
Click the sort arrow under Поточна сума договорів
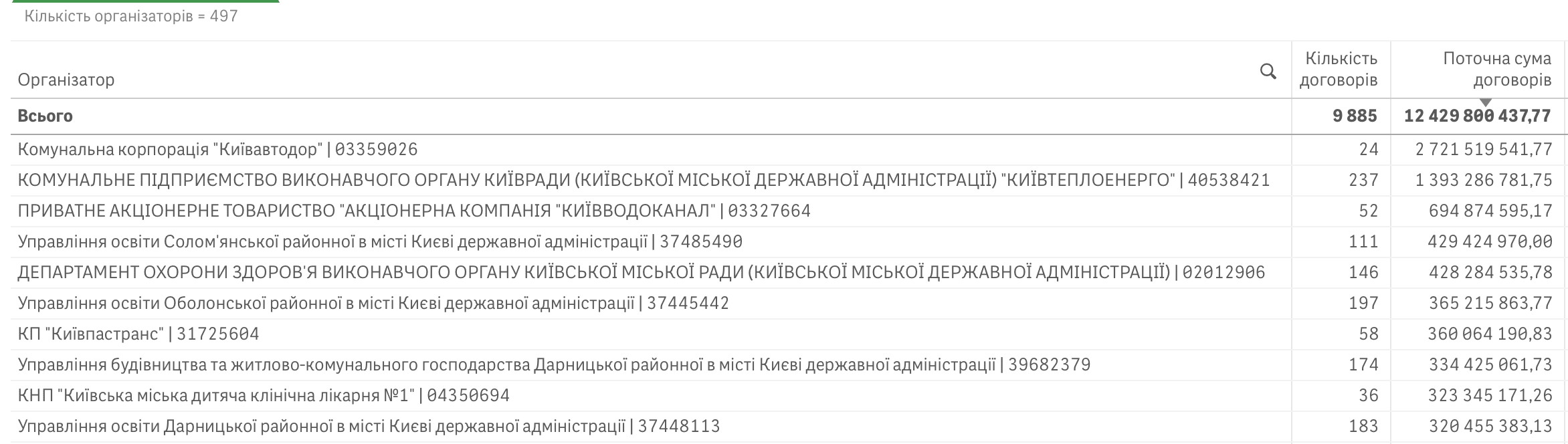[x=1486, y=102]
